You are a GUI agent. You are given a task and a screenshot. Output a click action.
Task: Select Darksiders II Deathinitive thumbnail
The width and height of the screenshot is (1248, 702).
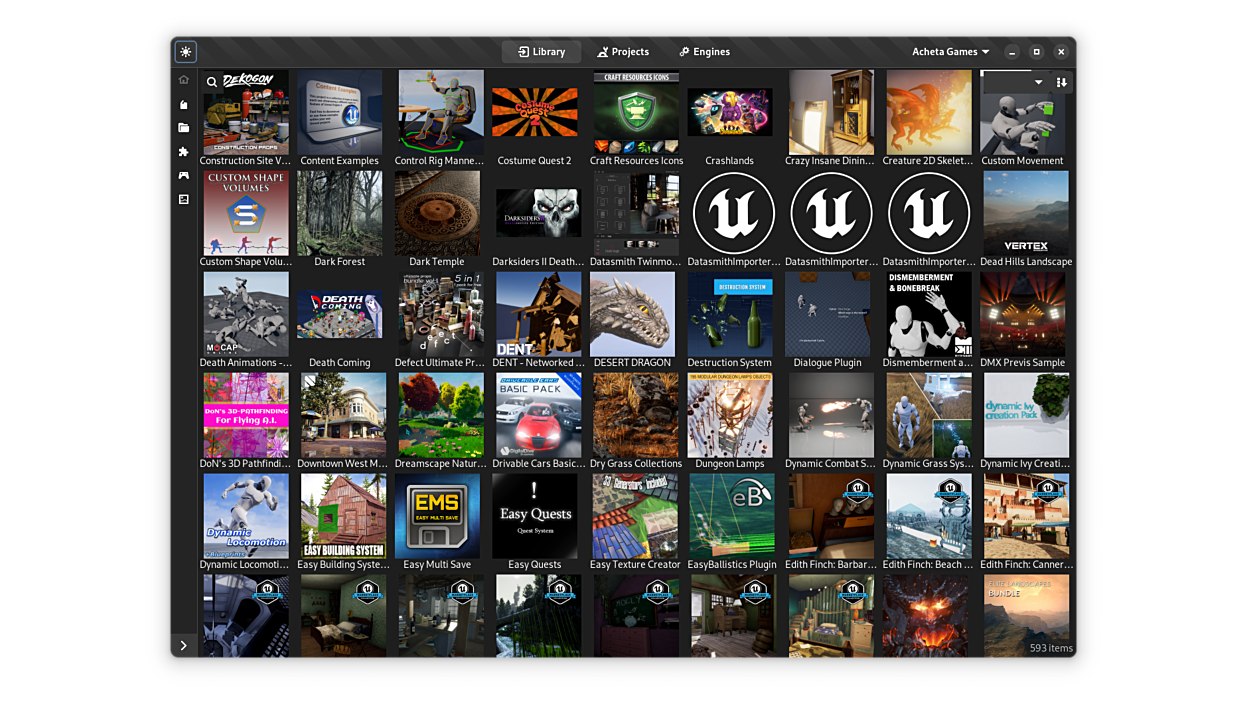click(539, 212)
